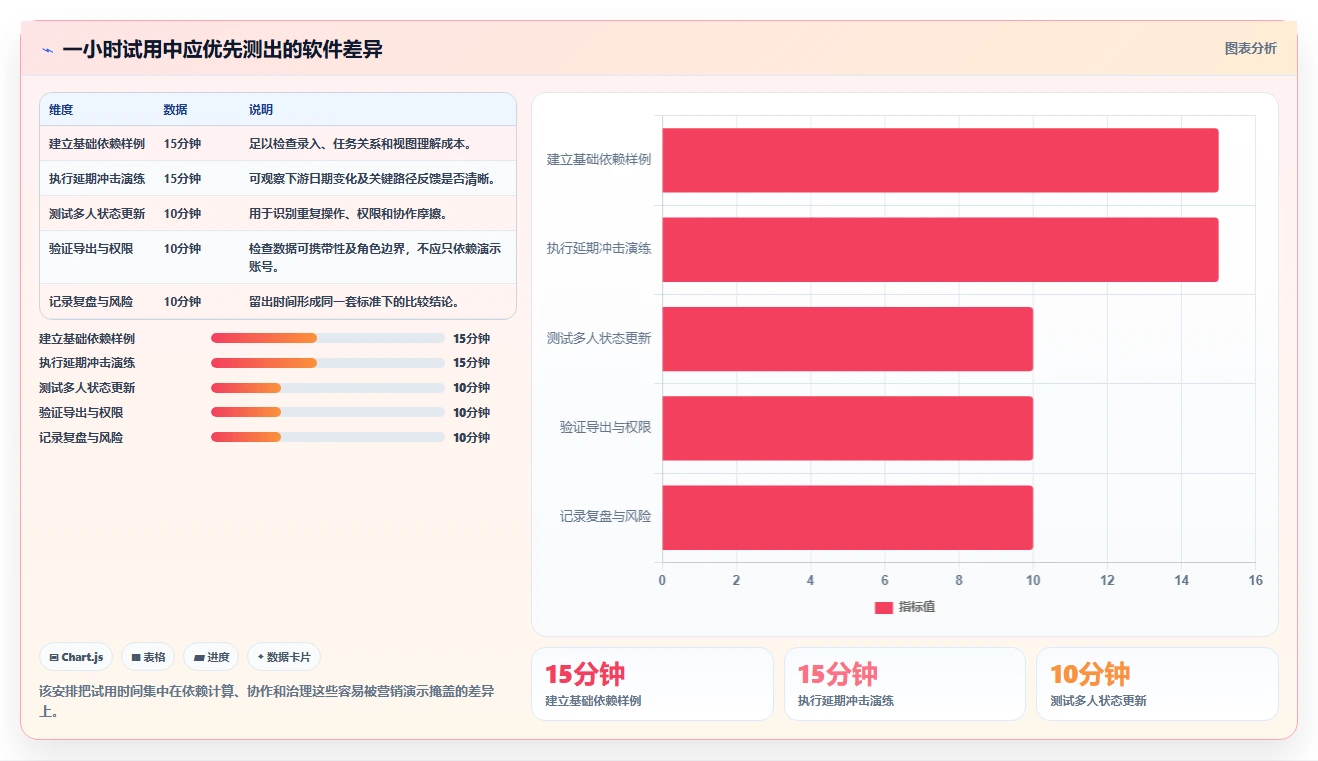Select the 数据卡片 tag chip
Image resolution: width=1318 pixels, height=761 pixels.
(x=284, y=657)
